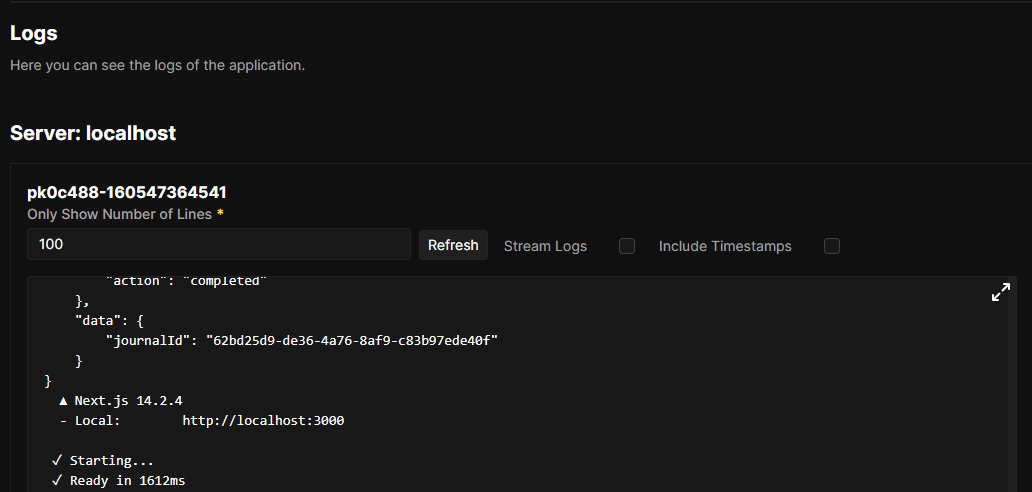Click the Server: localhost heading
The image size is (1032, 492).
click(x=93, y=133)
